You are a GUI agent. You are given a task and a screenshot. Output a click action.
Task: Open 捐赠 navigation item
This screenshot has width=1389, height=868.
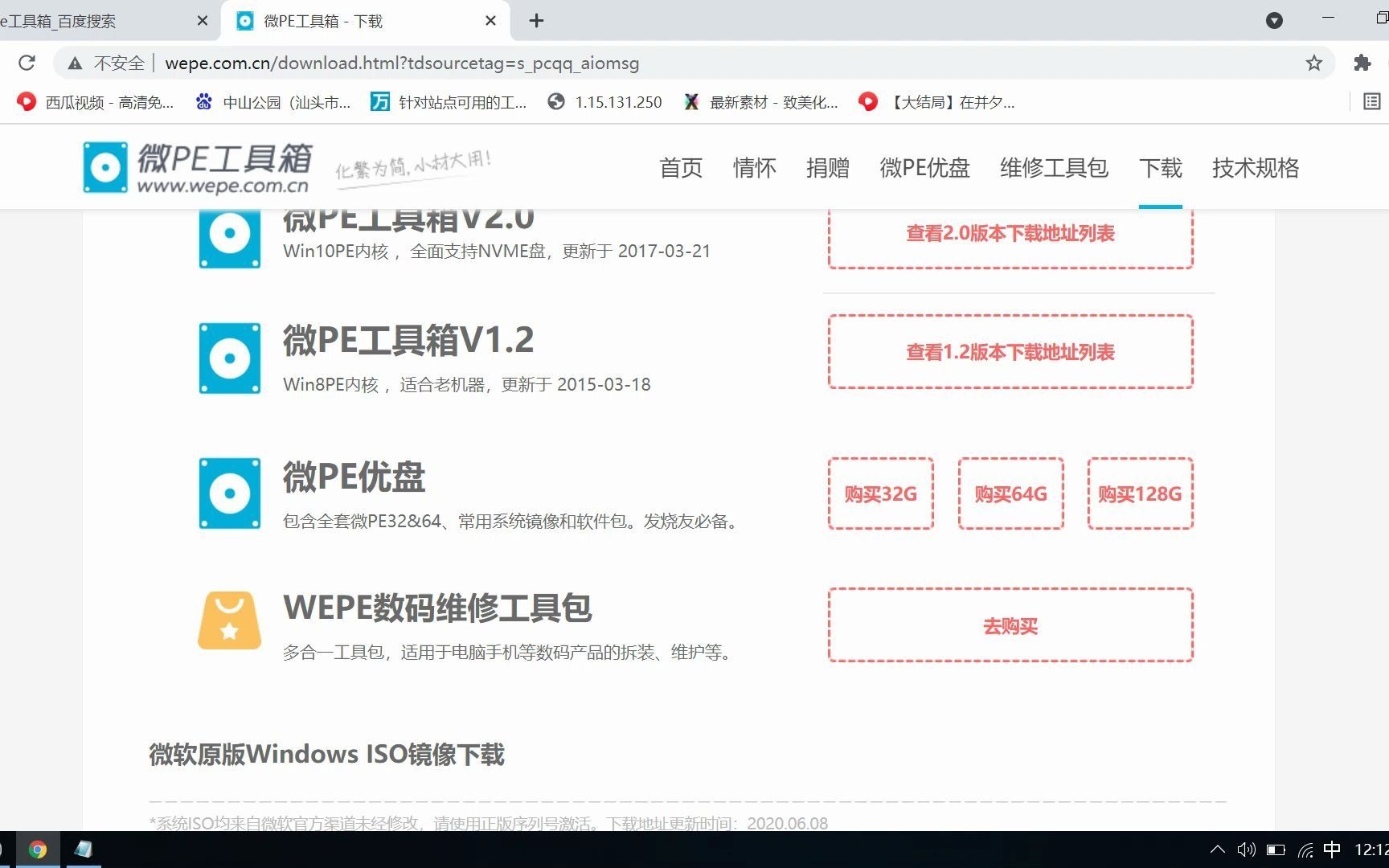828,167
